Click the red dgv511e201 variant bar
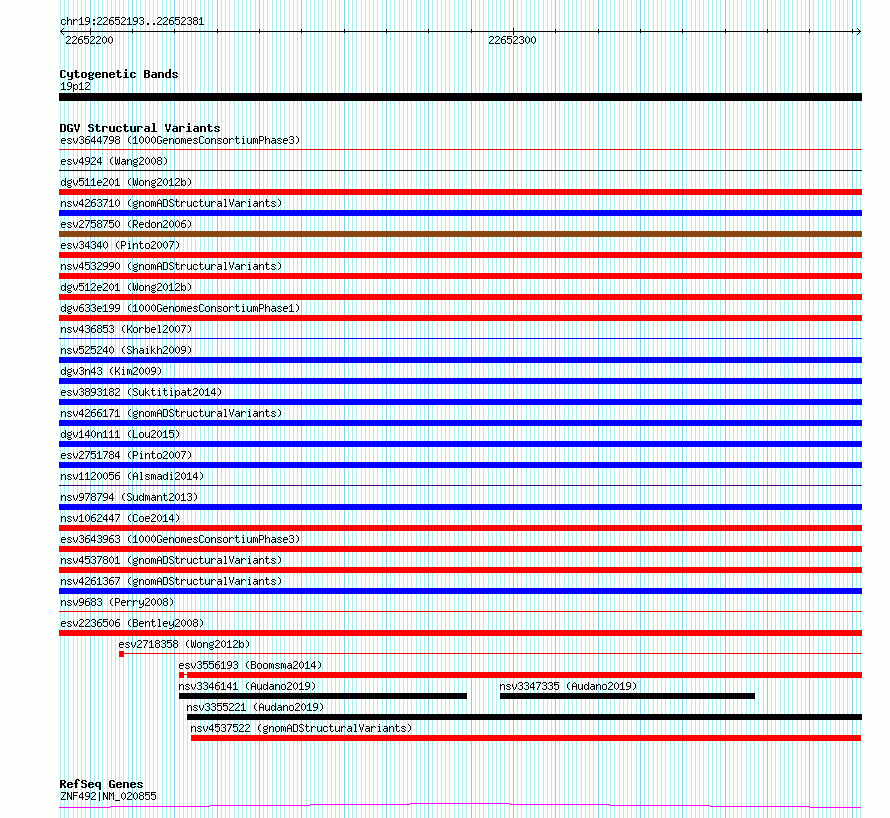The width and height of the screenshot is (890, 818). (x=460, y=192)
